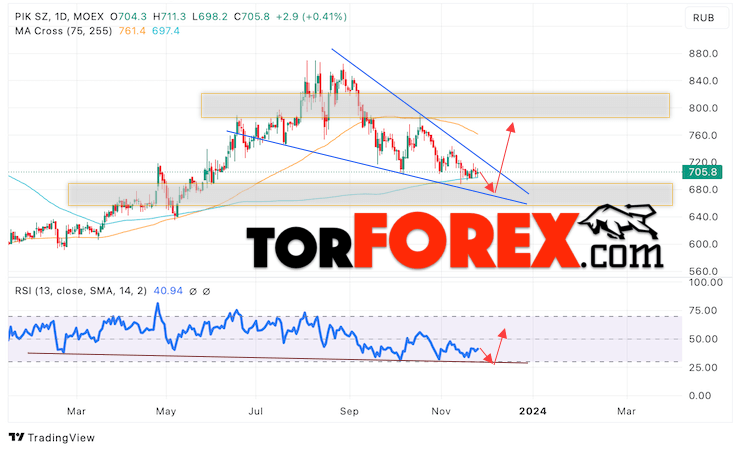Viewport: 741px width, 452px height.
Task: Click the 640.0 price axis label
Action: click(x=703, y=217)
